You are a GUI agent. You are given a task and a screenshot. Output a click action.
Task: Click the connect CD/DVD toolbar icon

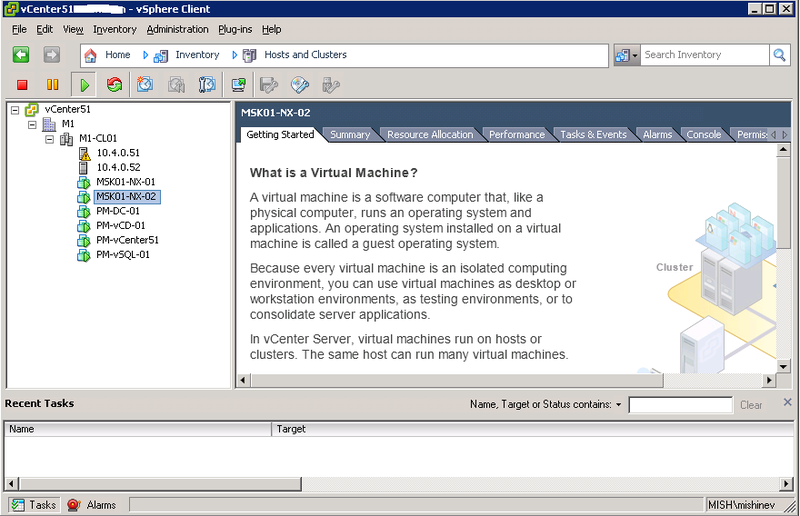[x=300, y=85]
